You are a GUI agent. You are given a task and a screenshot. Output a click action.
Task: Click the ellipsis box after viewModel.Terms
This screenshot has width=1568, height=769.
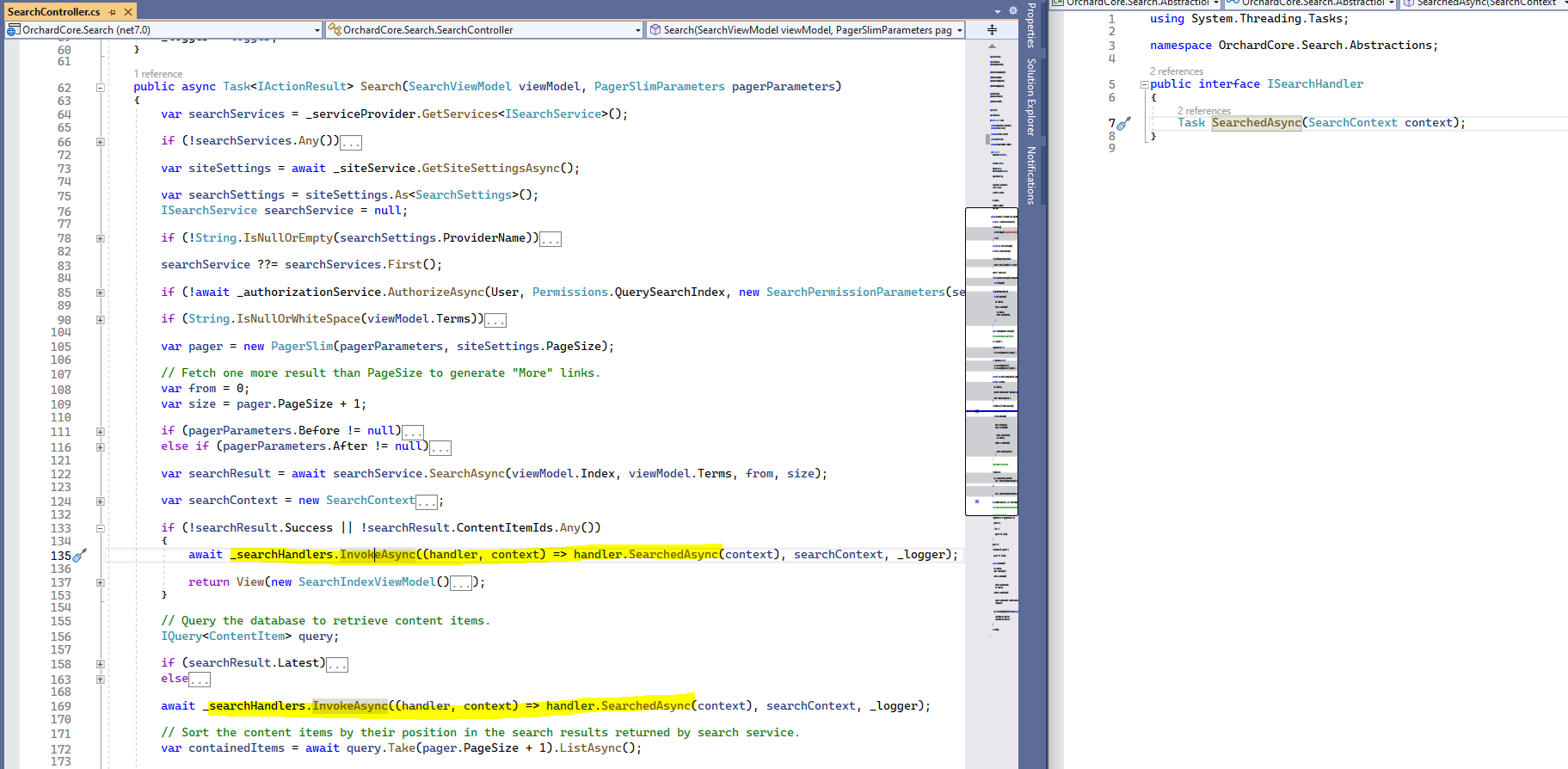495,320
